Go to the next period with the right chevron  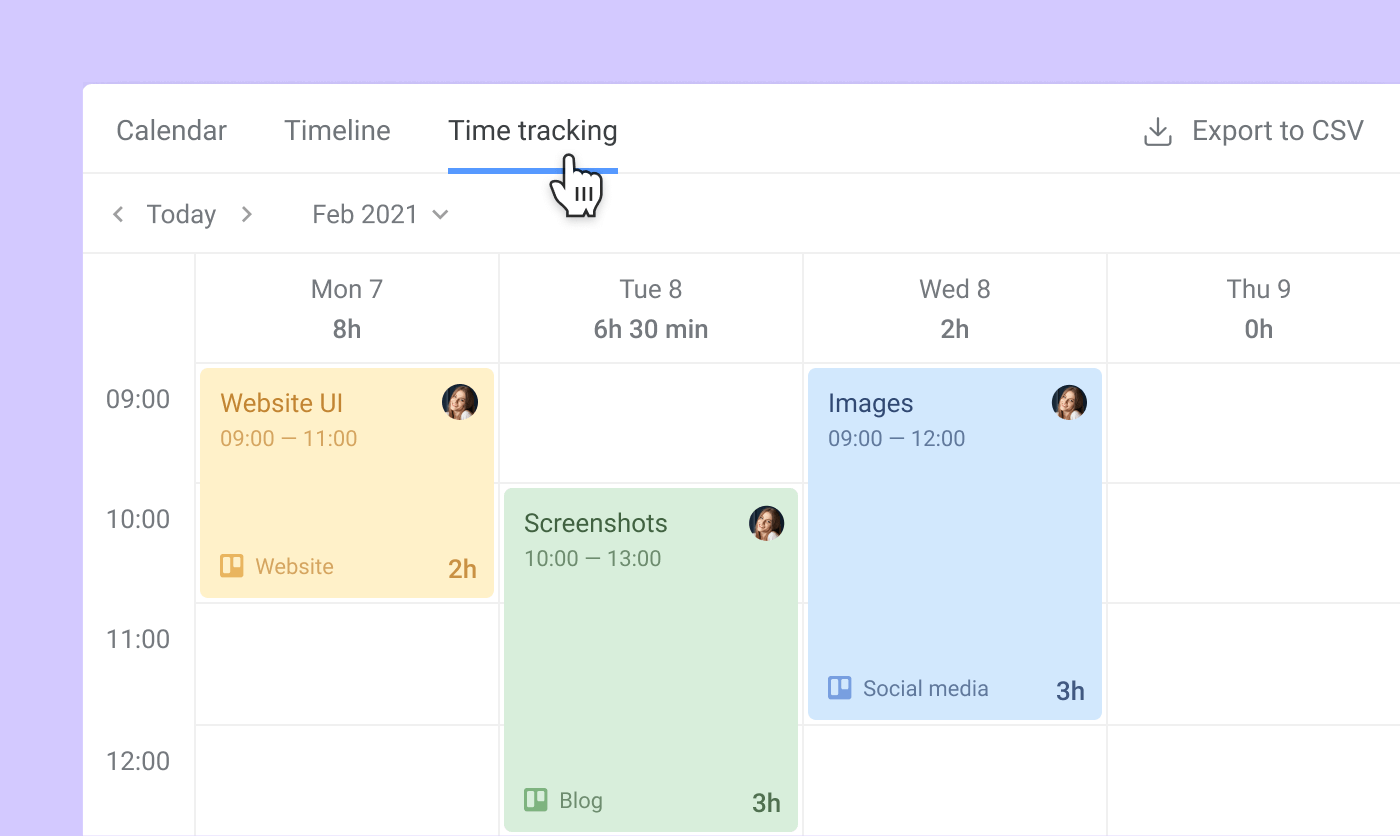(246, 213)
